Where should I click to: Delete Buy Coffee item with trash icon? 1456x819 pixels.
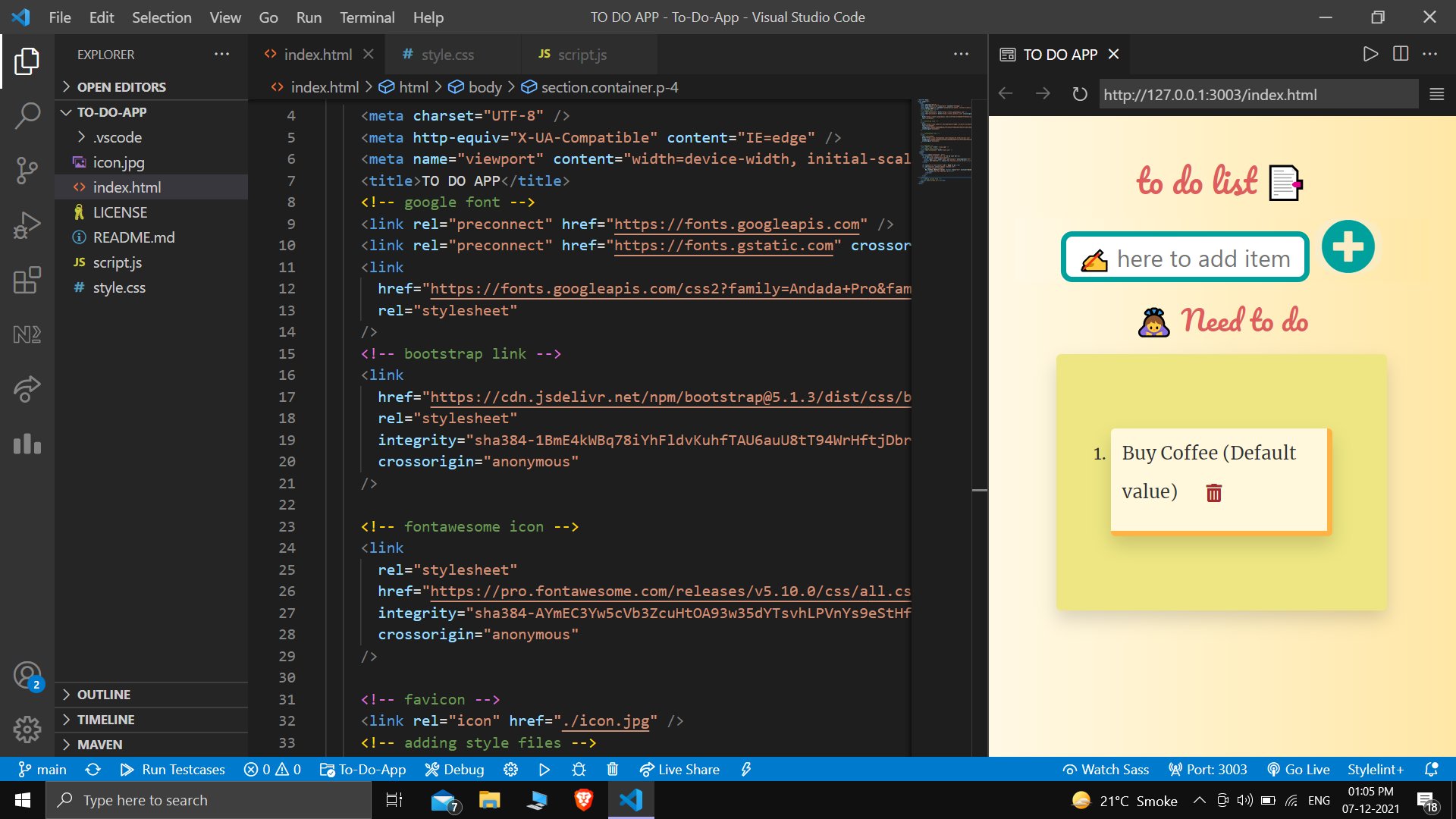click(x=1213, y=493)
